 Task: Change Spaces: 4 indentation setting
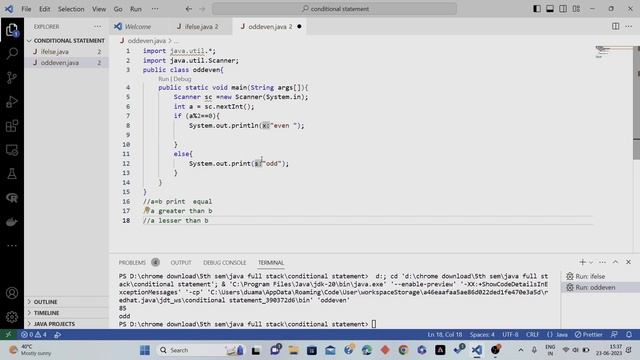tap(482, 335)
